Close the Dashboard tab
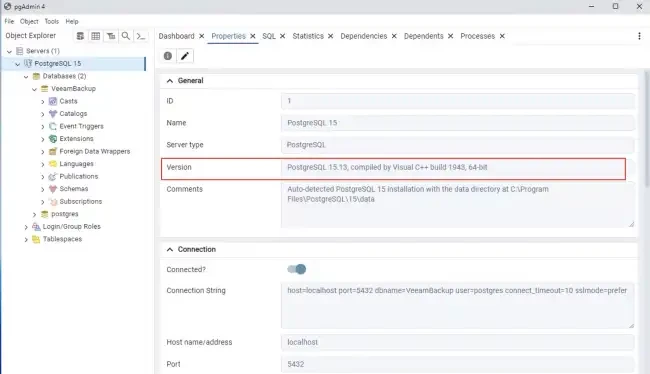The image size is (650, 374). coord(201,36)
